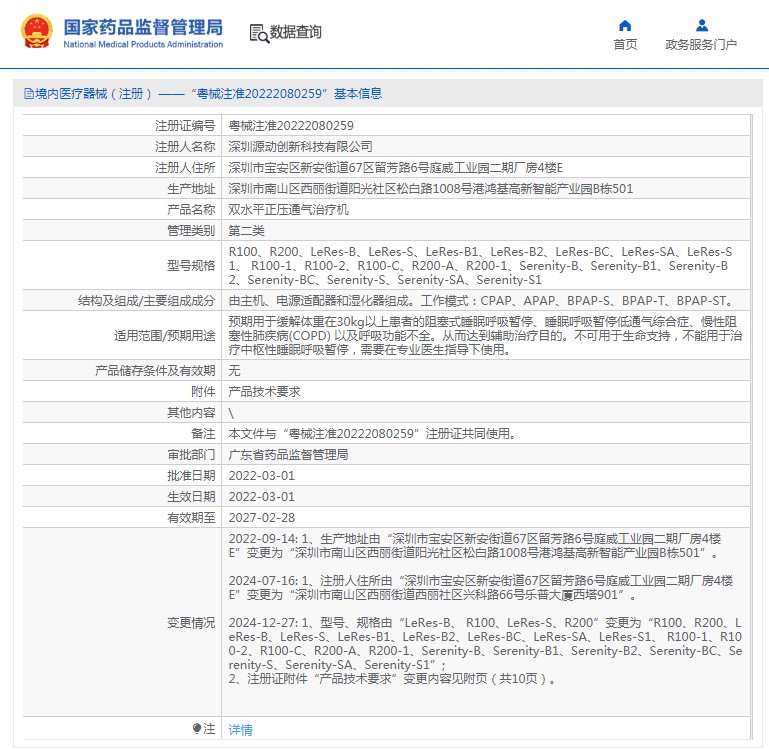
Task: Click National Medical Products Administration subtitle
Action: click(x=143, y=44)
